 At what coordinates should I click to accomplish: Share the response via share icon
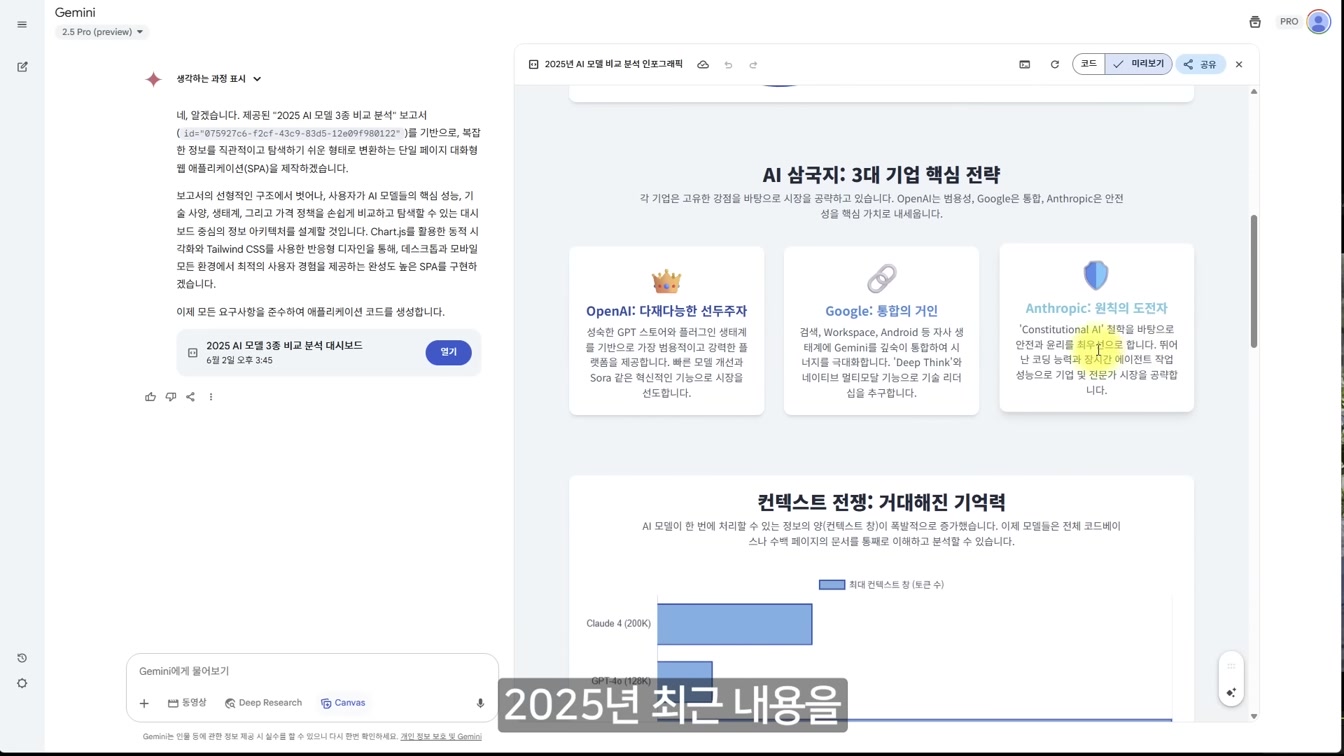click(190, 397)
